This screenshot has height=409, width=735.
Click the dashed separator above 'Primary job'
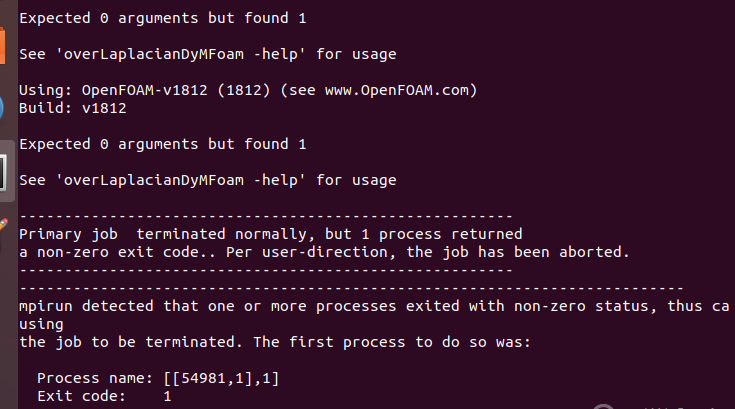tap(266, 216)
